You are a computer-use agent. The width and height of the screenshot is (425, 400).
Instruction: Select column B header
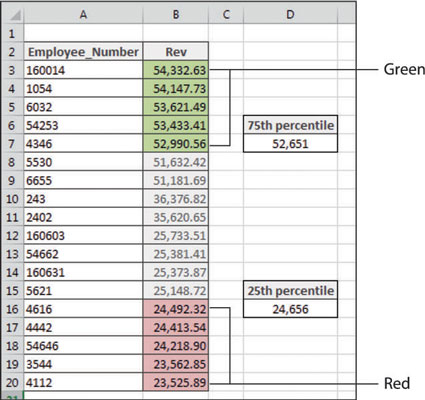click(176, 14)
